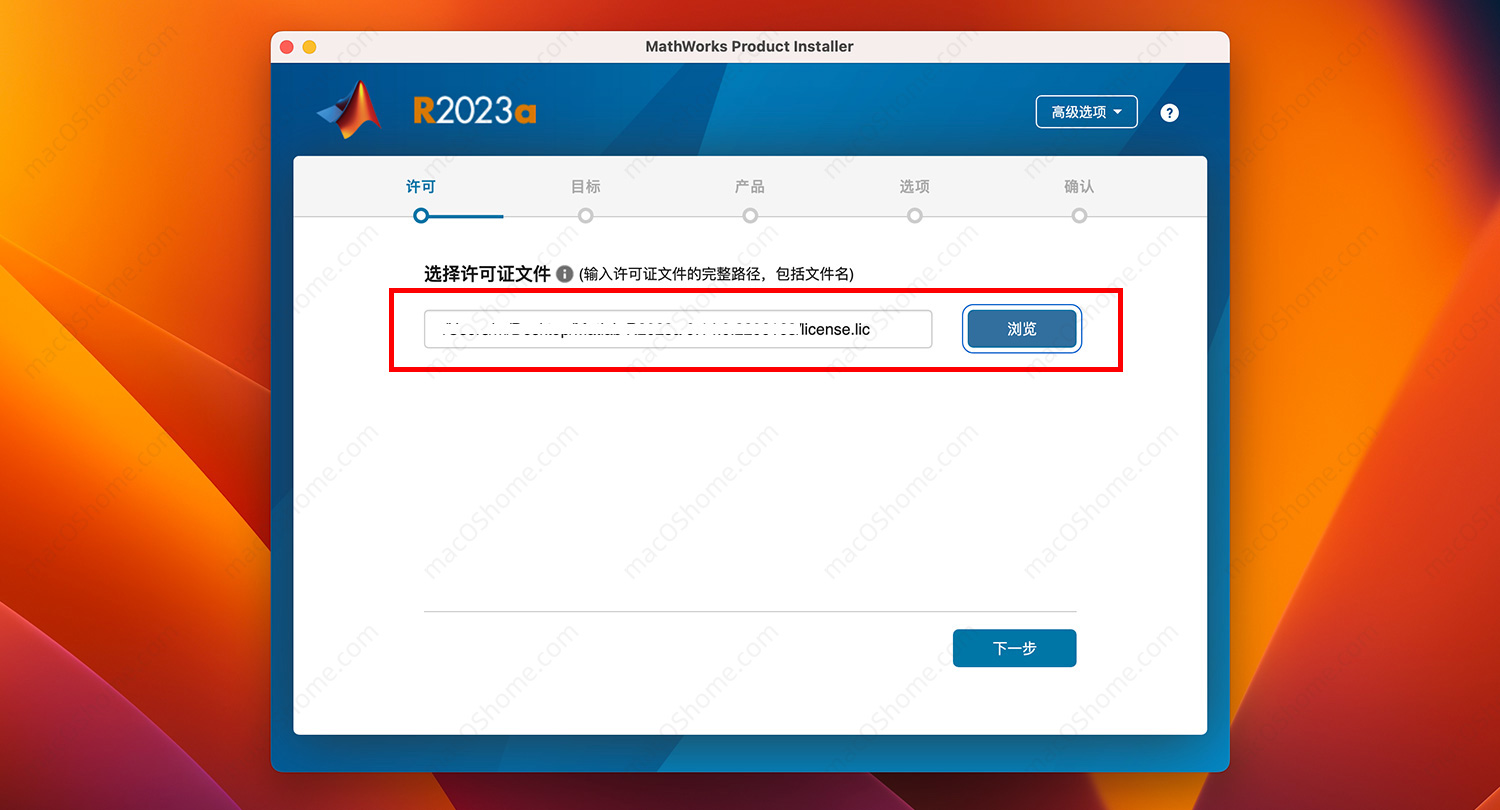Click the R2023a version label
The height and width of the screenshot is (810, 1500).
click(475, 110)
